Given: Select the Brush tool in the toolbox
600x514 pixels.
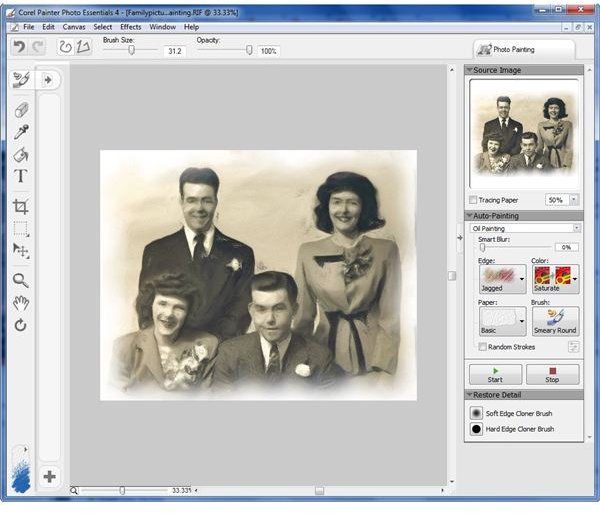Looking at the screenshot, I should coord(21,80).
